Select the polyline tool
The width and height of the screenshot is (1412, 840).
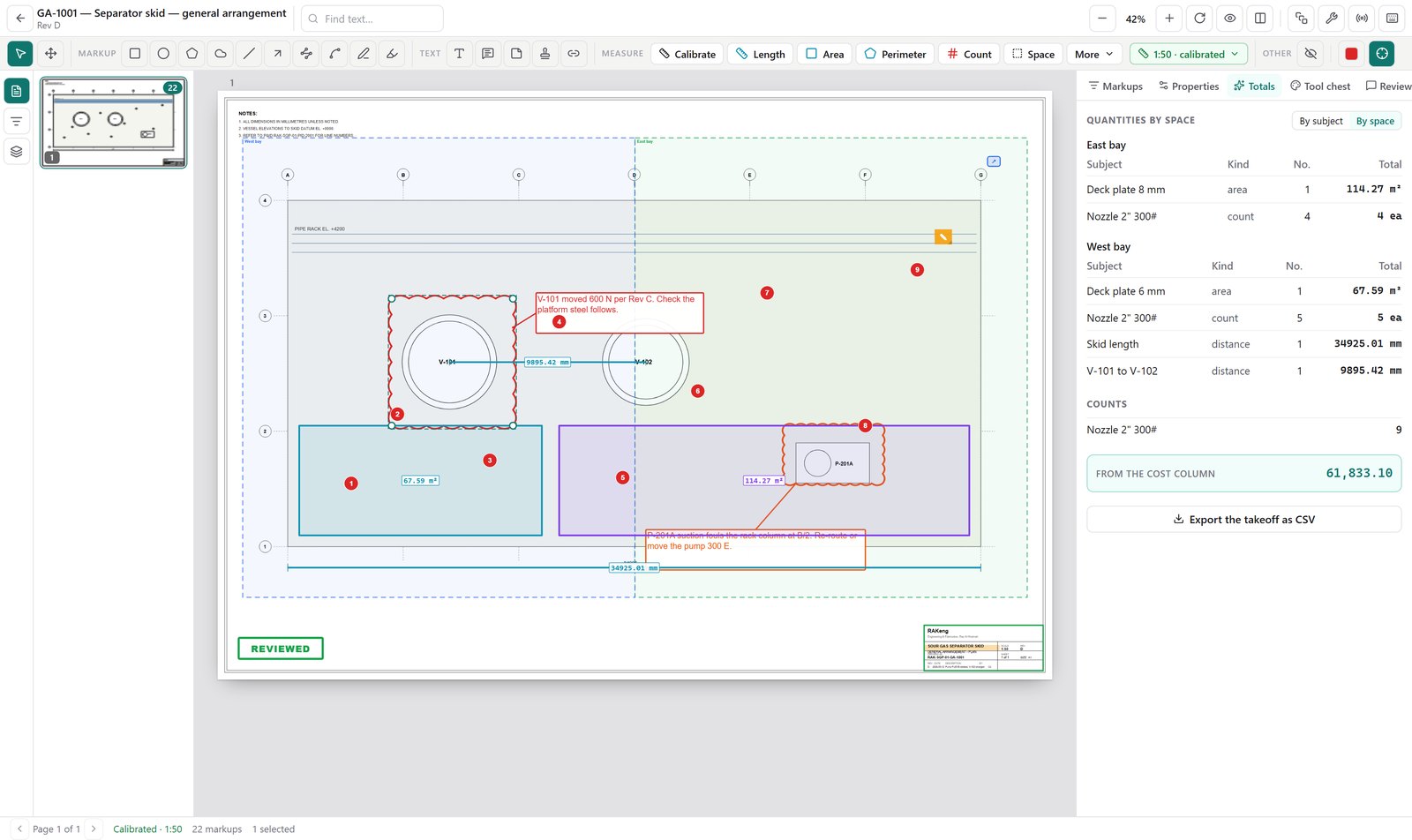click(306, 54)
